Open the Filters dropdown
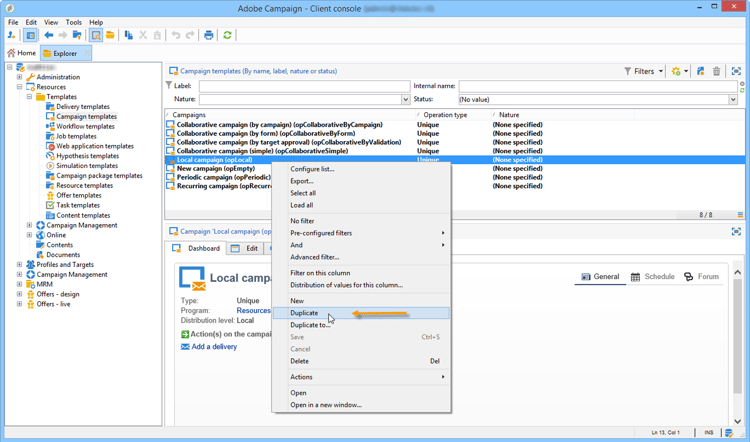This screenshot has width=750, height=442. [643, 71]
